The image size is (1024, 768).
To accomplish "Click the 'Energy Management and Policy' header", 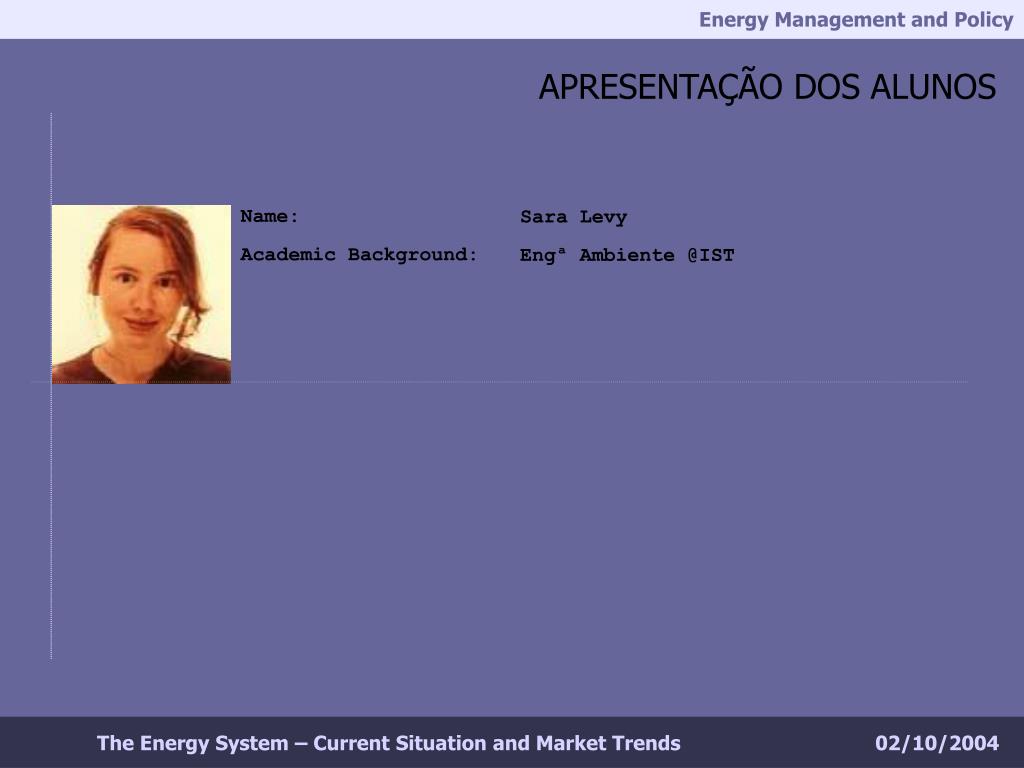I will tap(856, 20).
